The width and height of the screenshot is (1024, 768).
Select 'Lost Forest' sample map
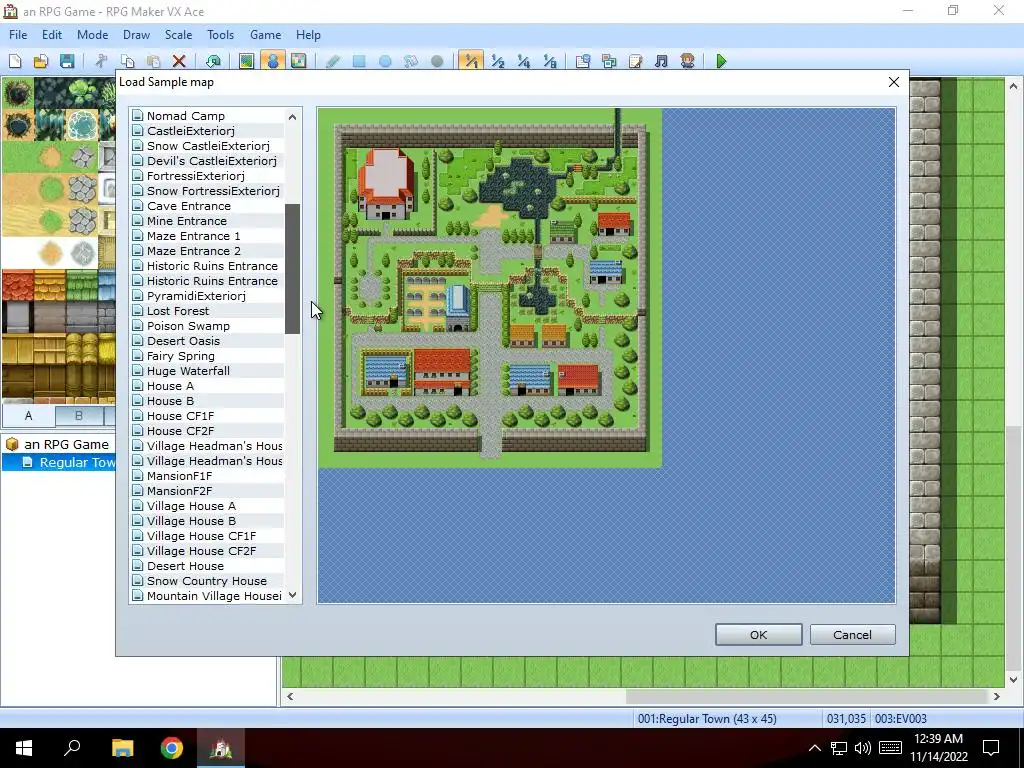click(x=178, y=311)
